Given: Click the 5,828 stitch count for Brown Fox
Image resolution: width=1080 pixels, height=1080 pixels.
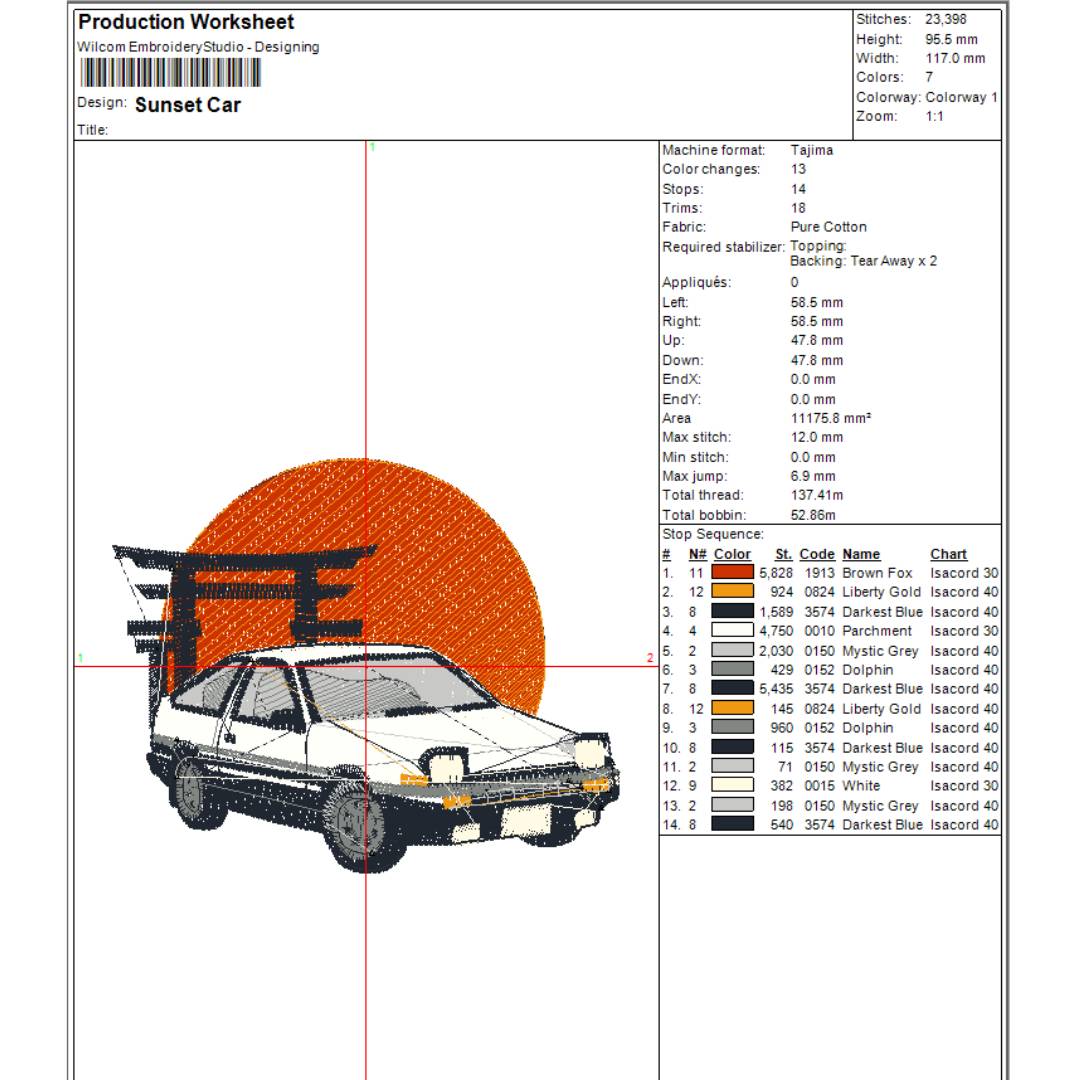Looking at the screenshot, I should 776,573.
